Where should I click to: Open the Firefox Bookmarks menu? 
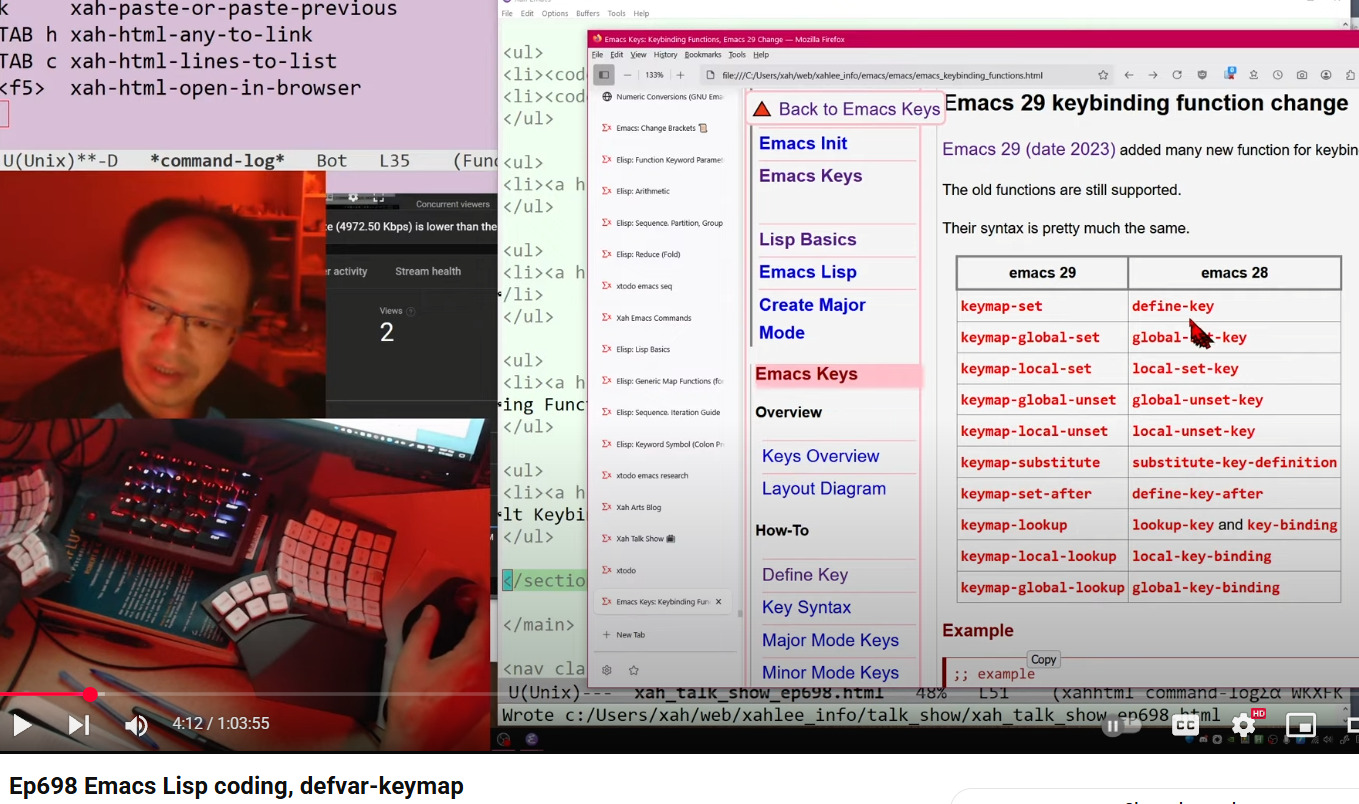pyautogui.click(x=703, y=55)
